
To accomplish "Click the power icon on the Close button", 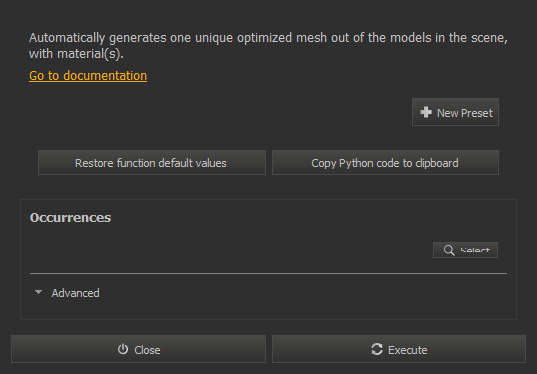I will tap(123, 349).
